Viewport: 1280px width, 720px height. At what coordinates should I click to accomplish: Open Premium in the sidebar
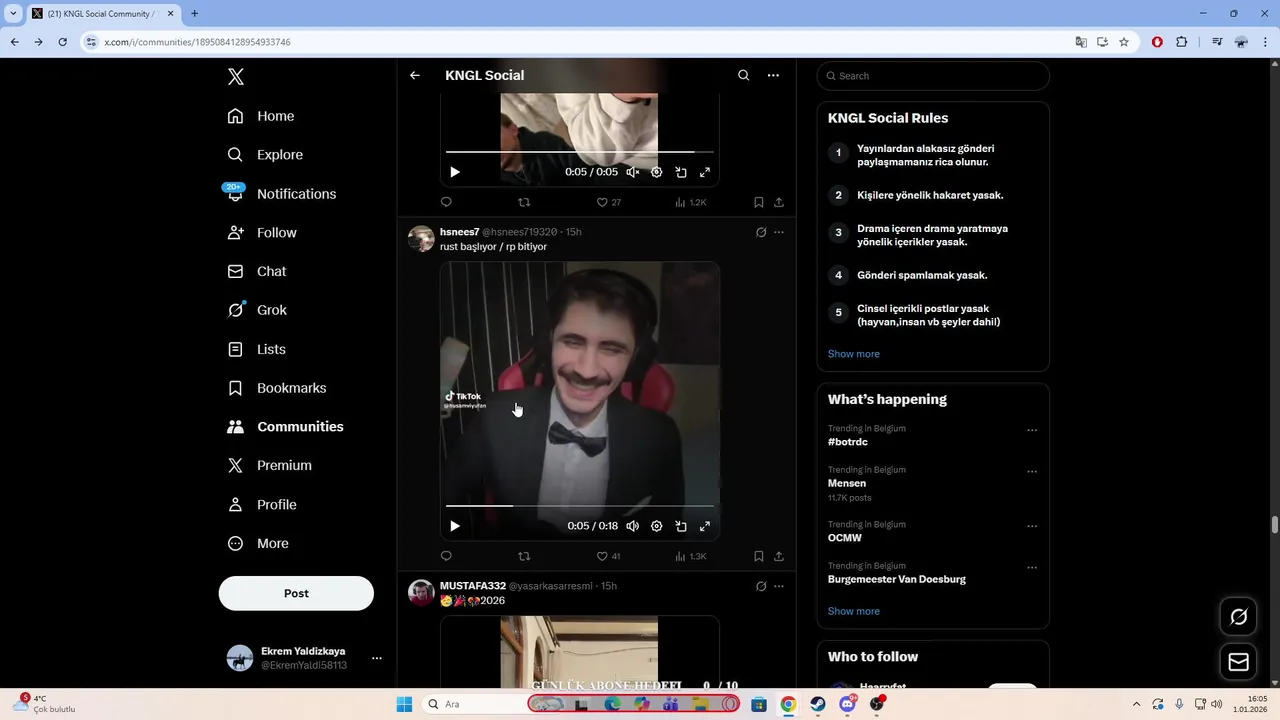270,465
